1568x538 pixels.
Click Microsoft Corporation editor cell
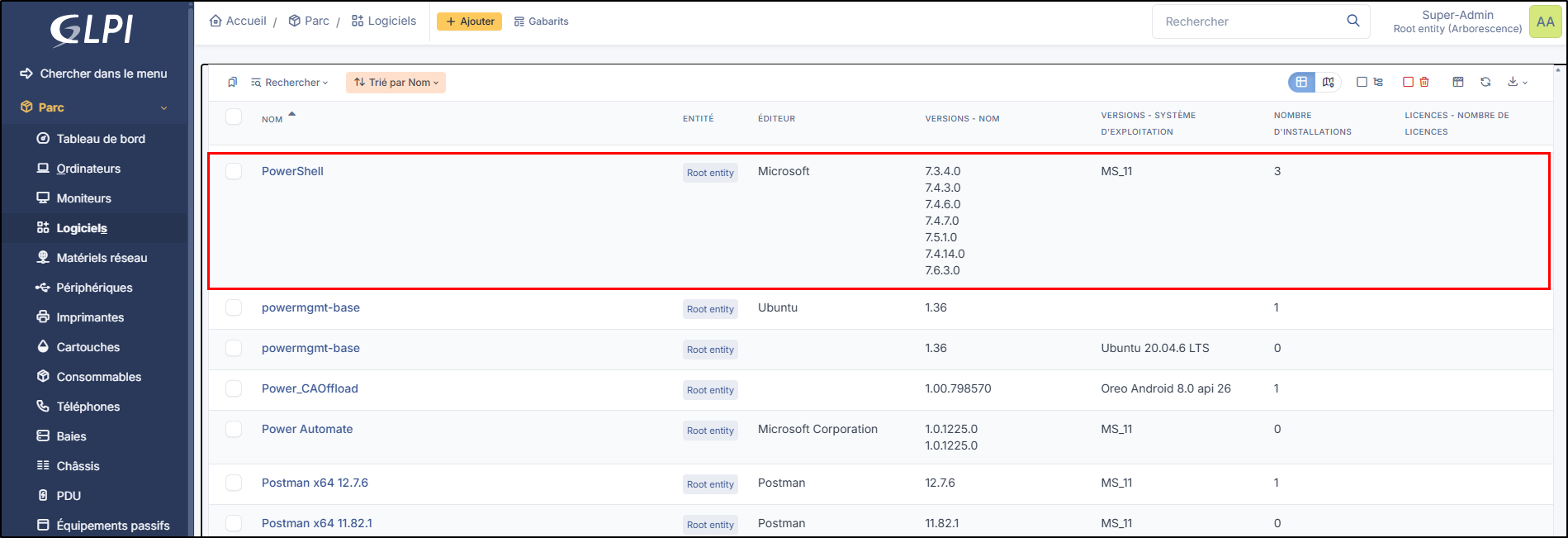pyautogui.click(x=817, y=429)
